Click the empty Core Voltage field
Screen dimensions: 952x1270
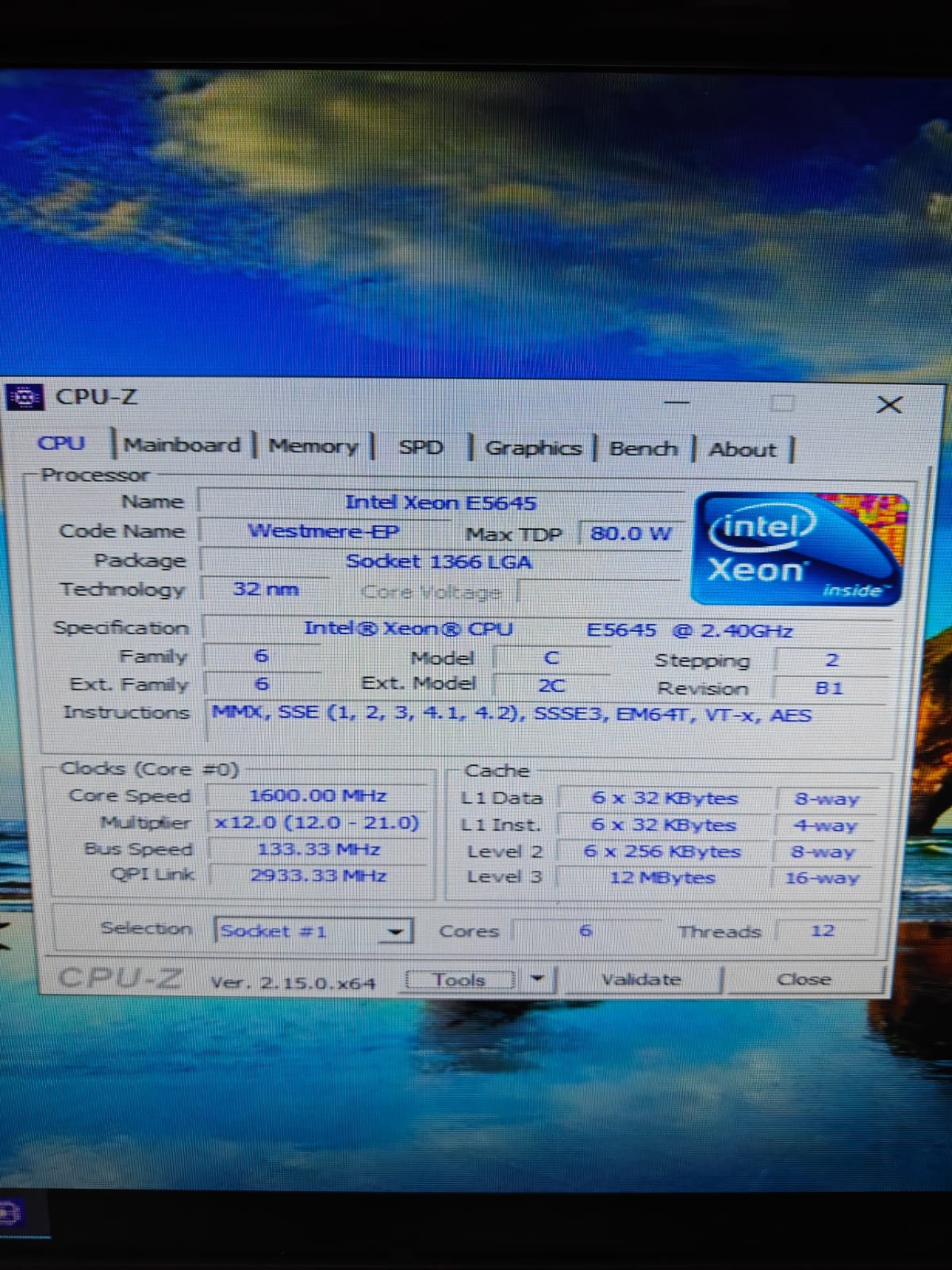tap(598, 592)
